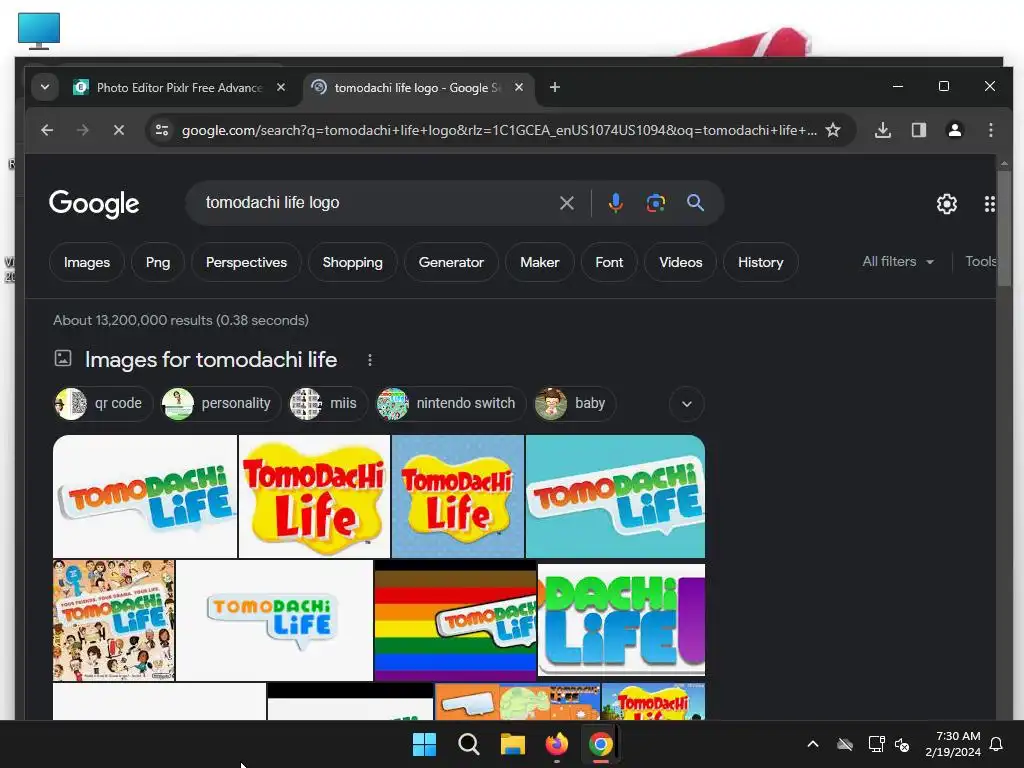This screenshot has height=768, width=1024.
Task: Select the Generator filter chip
Action: [x=451, y=262]
